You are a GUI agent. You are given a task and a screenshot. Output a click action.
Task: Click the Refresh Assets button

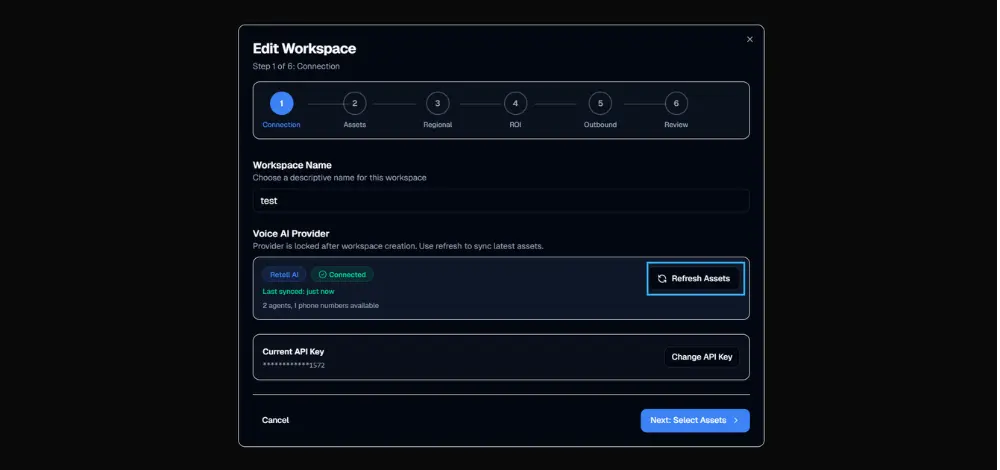point(694,279)
